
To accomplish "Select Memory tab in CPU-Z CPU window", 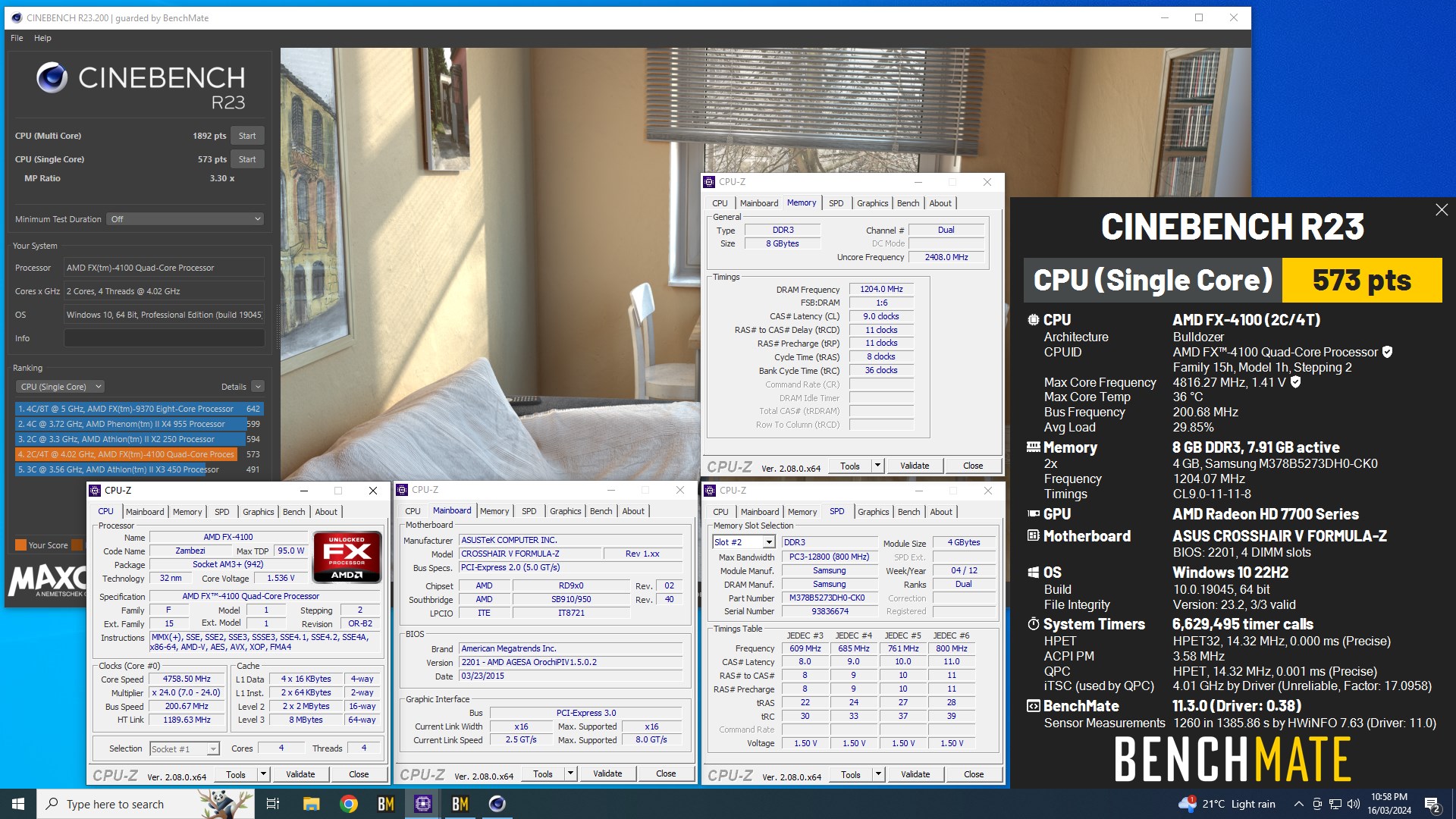I will (x=187, y=512).
